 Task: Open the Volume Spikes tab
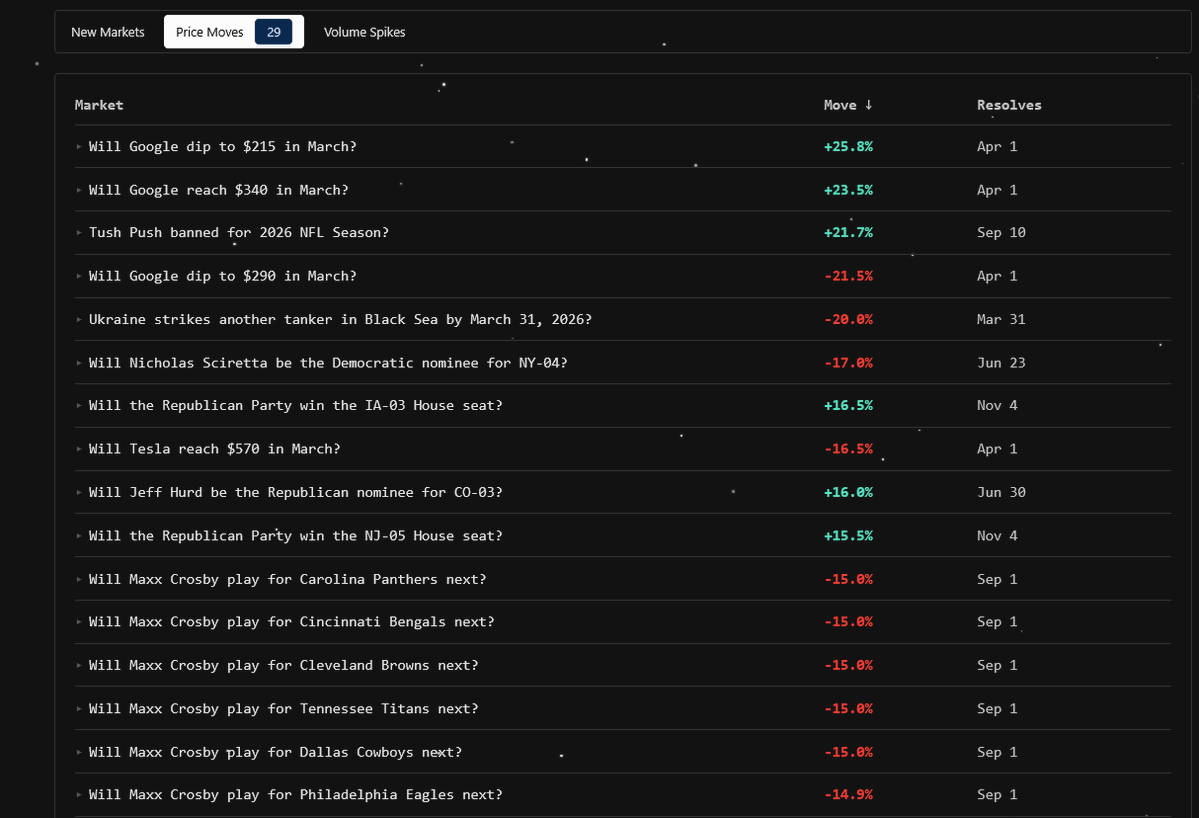(x=364, y=32)
